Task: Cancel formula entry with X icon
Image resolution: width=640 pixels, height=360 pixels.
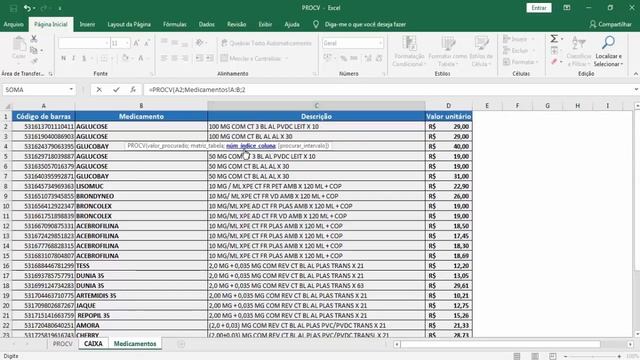Action: (99, 89)
